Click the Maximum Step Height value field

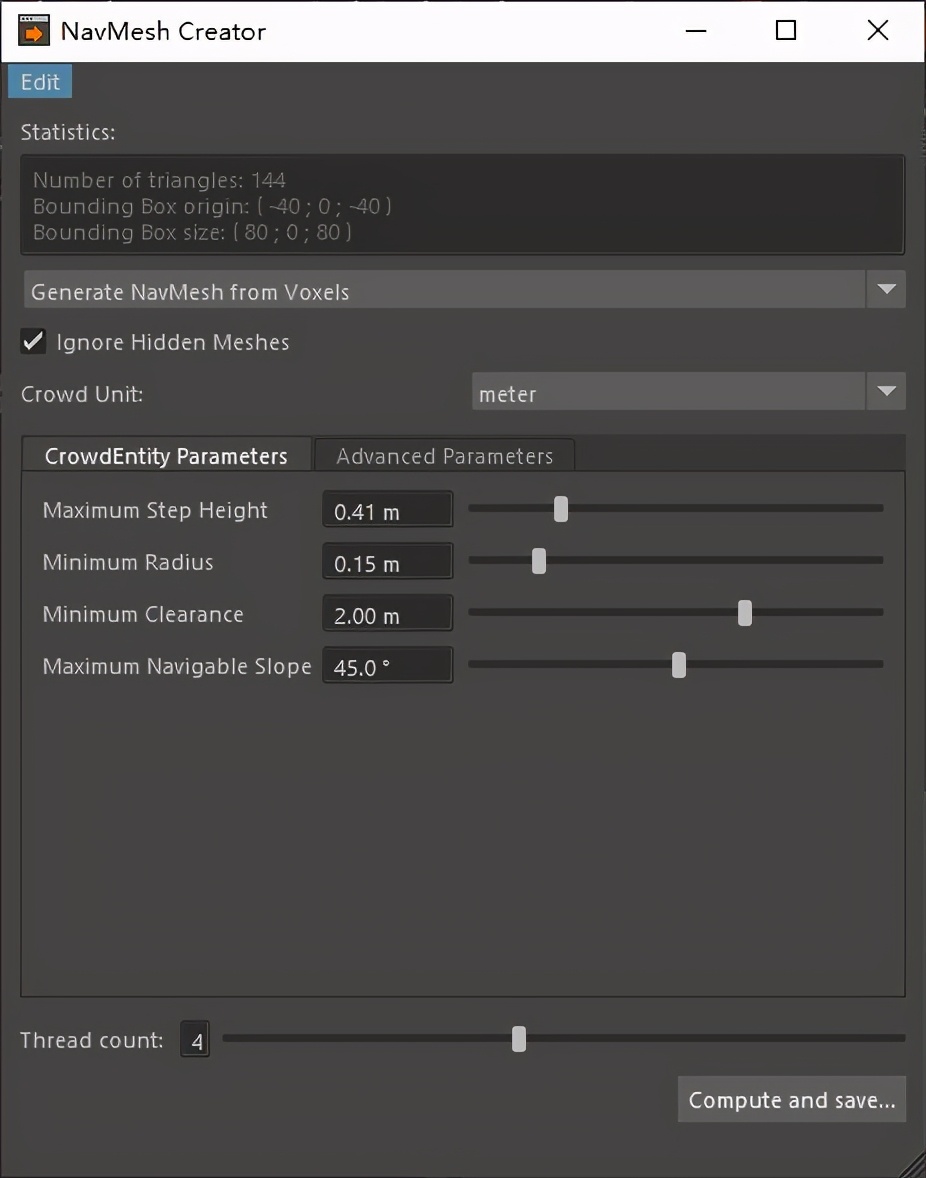click(x=387, y=511)
